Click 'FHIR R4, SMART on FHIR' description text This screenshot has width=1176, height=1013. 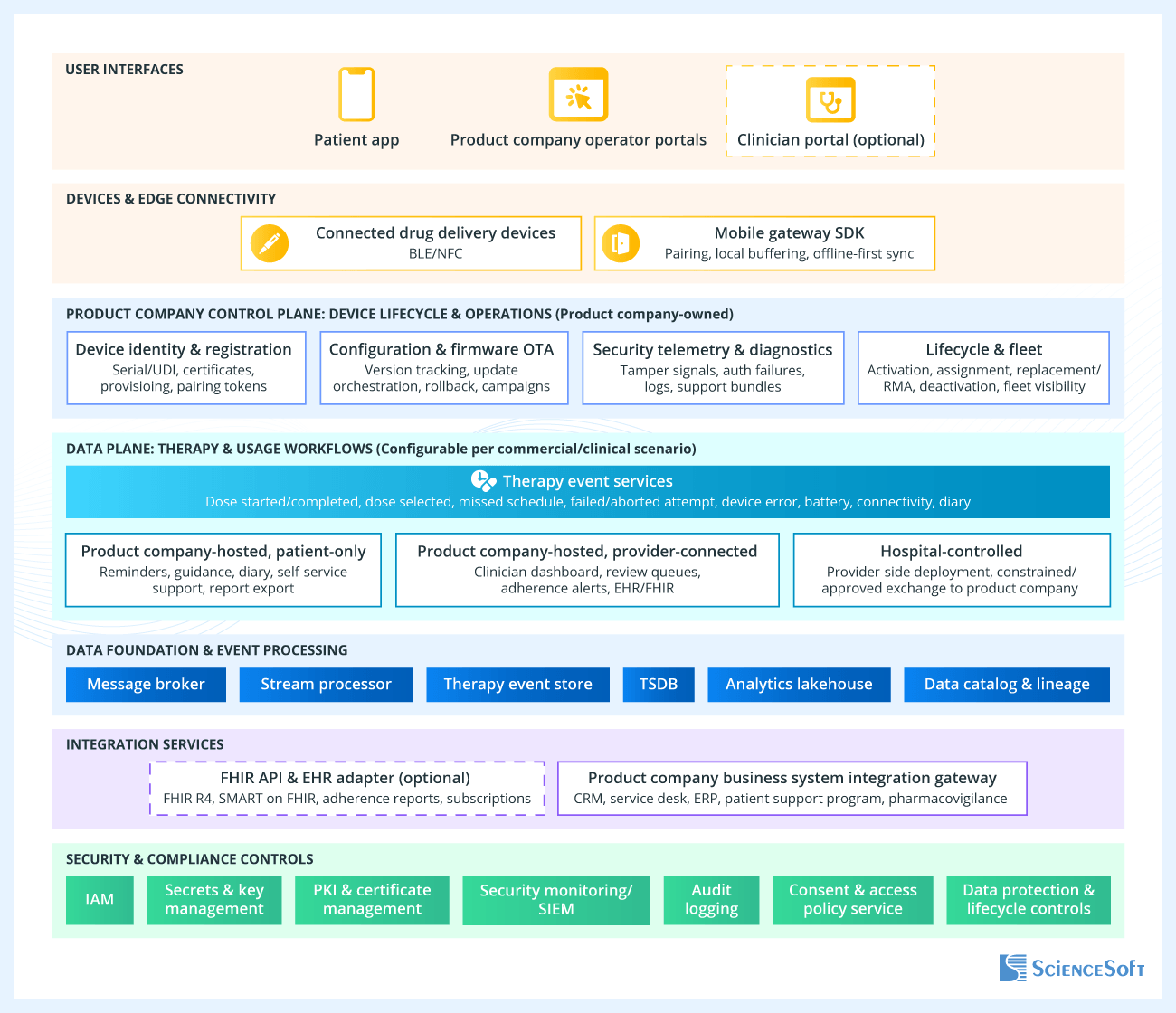coord(347,799)
